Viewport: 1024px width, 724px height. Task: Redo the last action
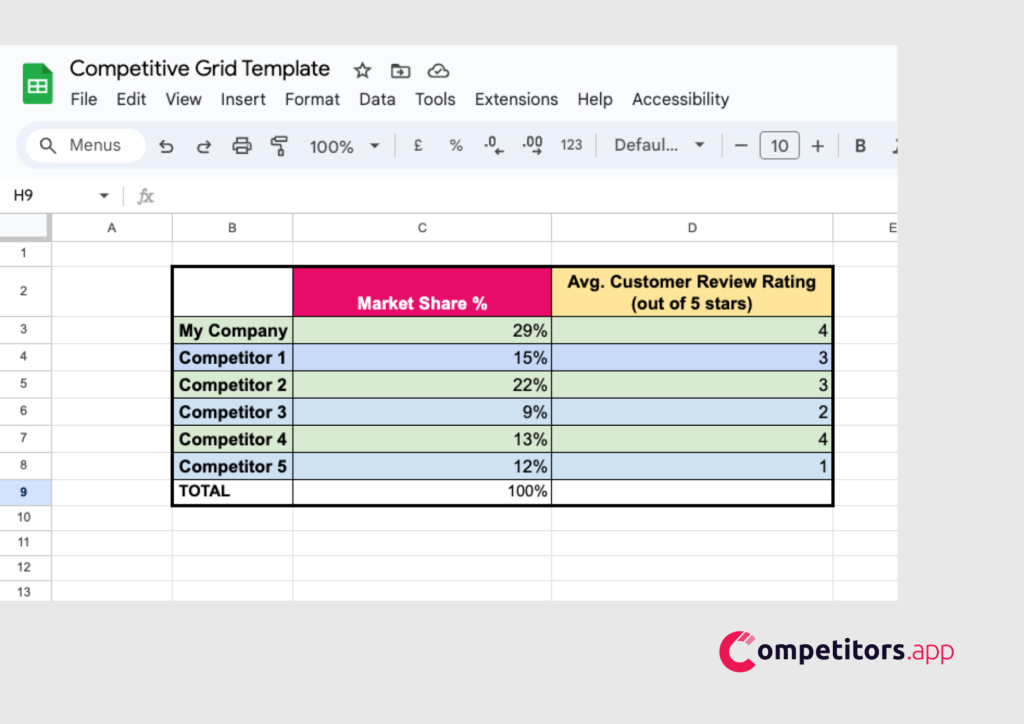click(203, 145)
